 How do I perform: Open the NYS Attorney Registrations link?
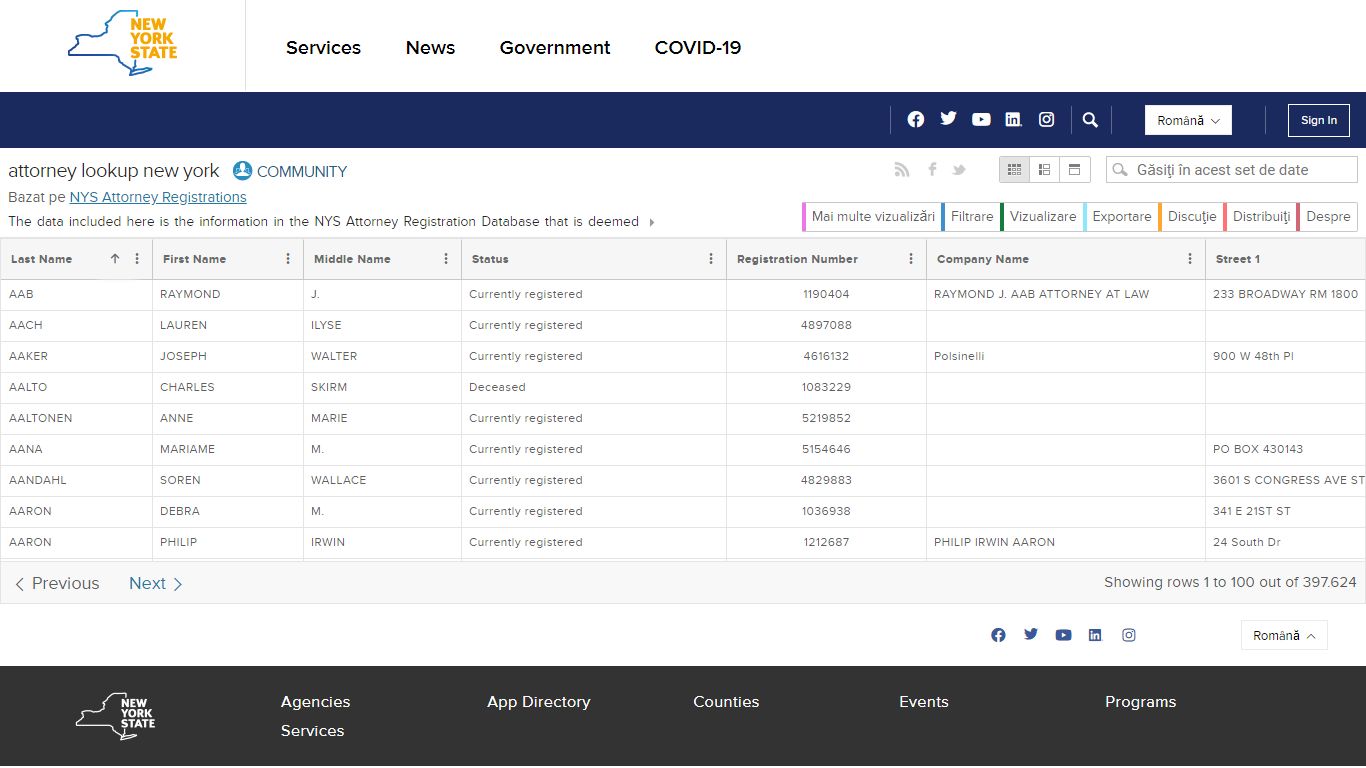coord(158,197)
